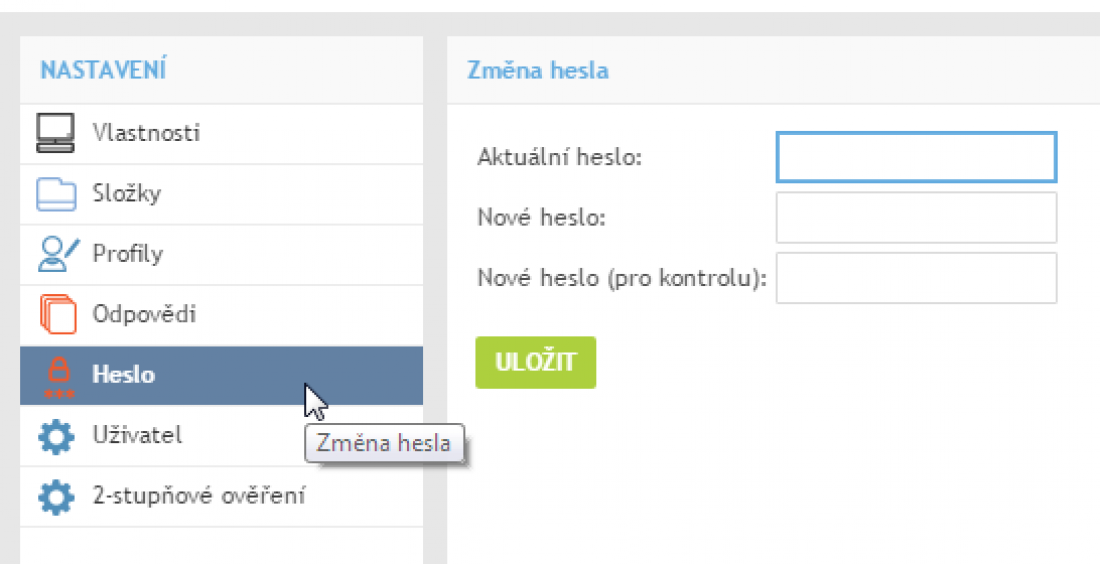Focus the Aktuální heslo input field
The height and width of the screenshot is (564, 1100).
tap(915, 157)
